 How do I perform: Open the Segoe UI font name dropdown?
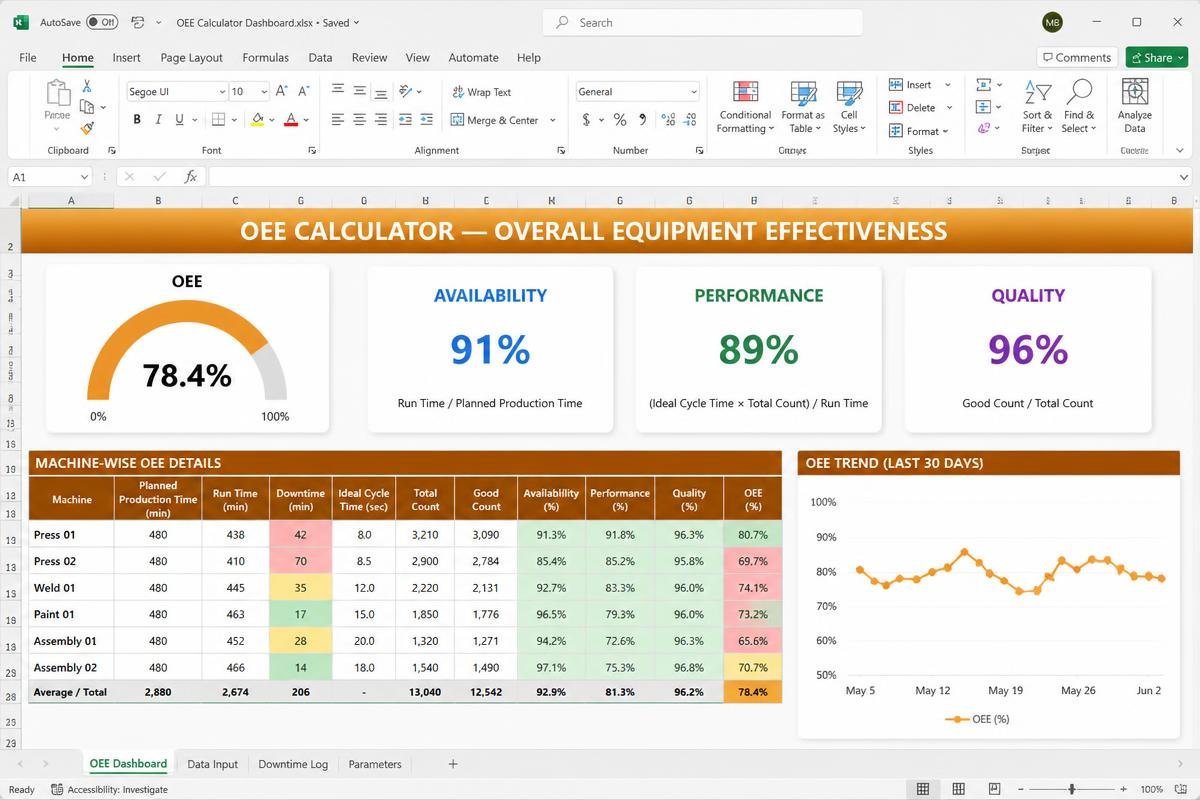click(x=222, y=92)
